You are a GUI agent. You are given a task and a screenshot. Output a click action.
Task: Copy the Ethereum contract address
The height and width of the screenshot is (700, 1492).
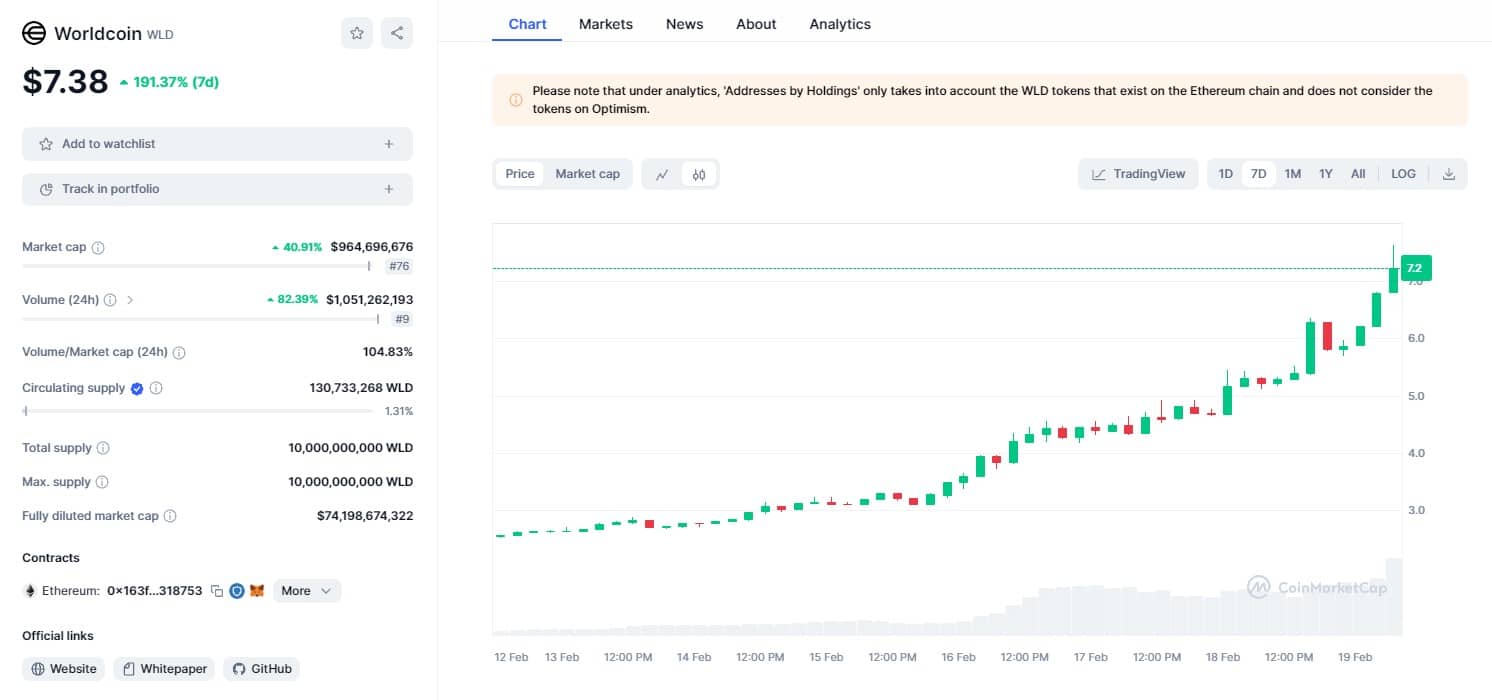[216, 591]
